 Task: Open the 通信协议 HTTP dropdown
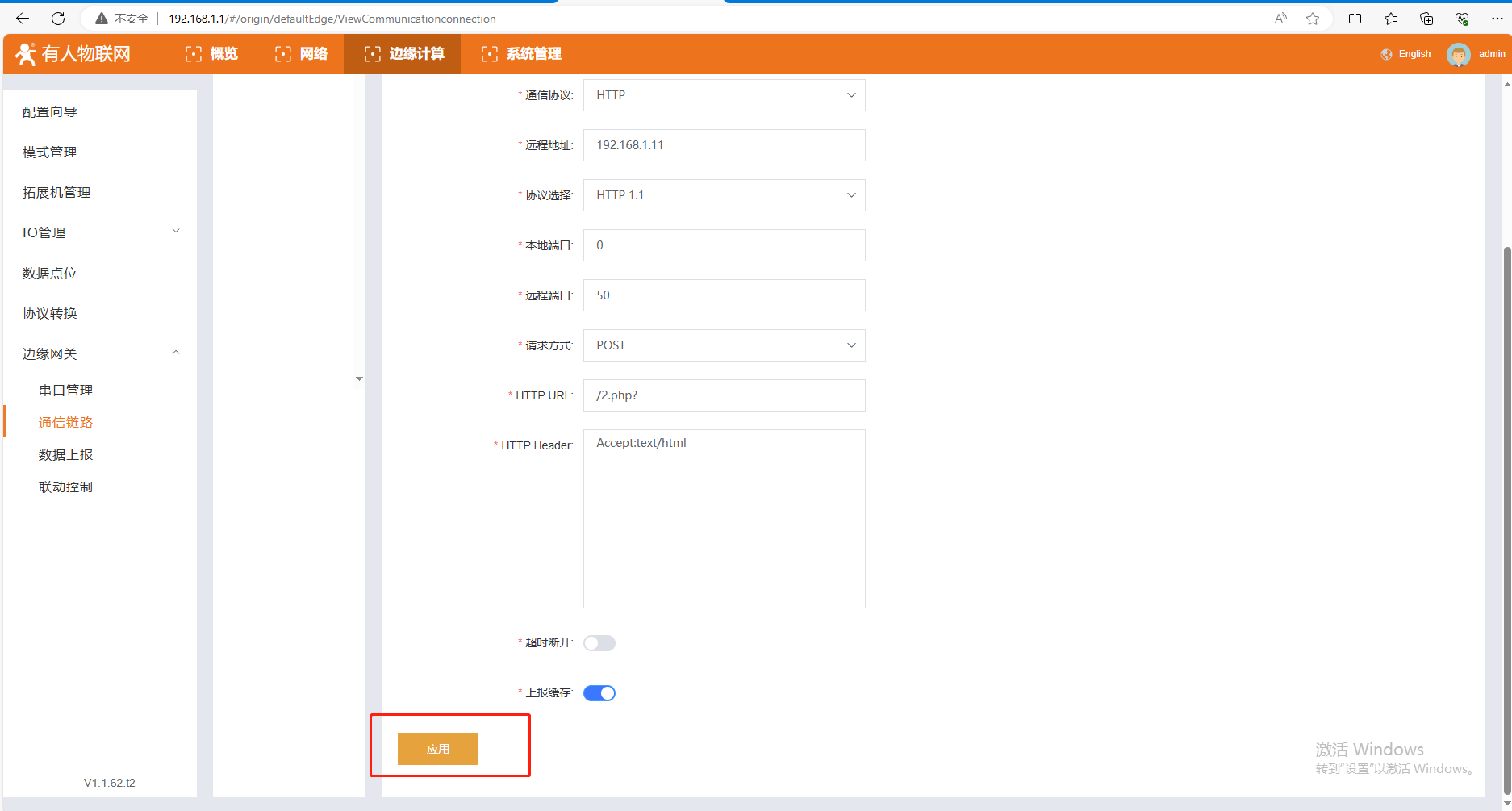coord(724,95)
